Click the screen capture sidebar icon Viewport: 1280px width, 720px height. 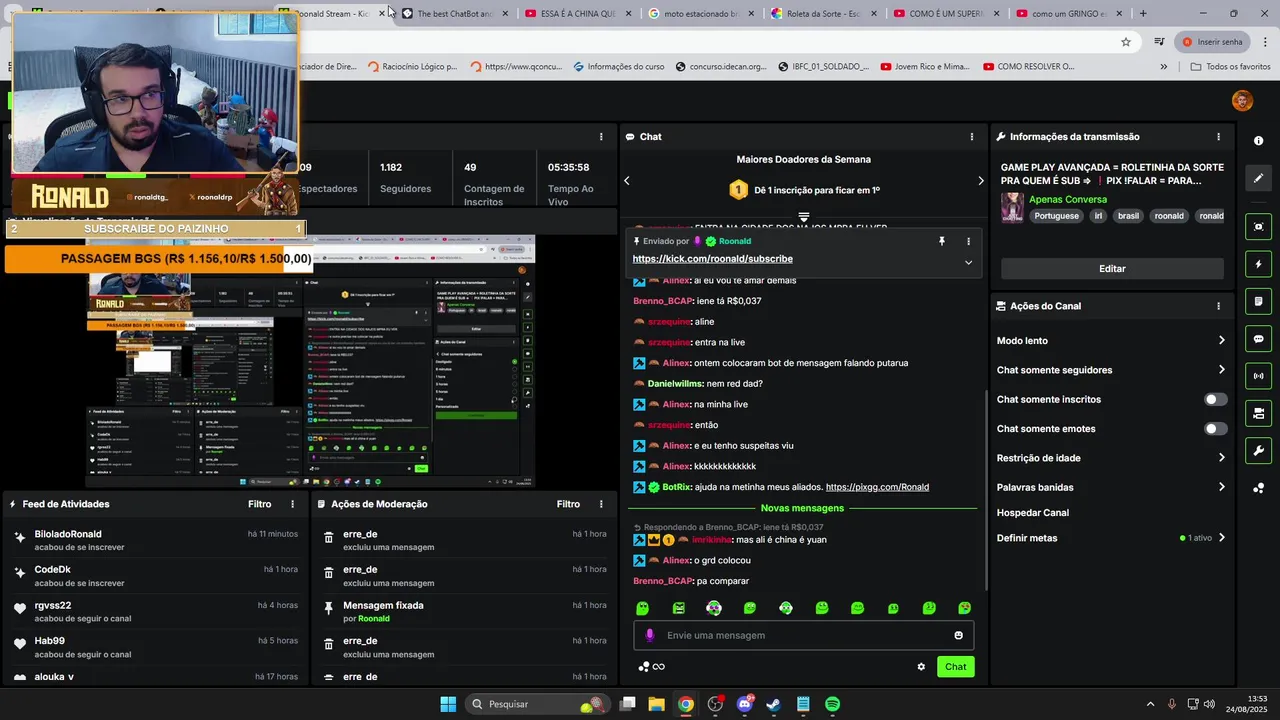coord(1258,227)
